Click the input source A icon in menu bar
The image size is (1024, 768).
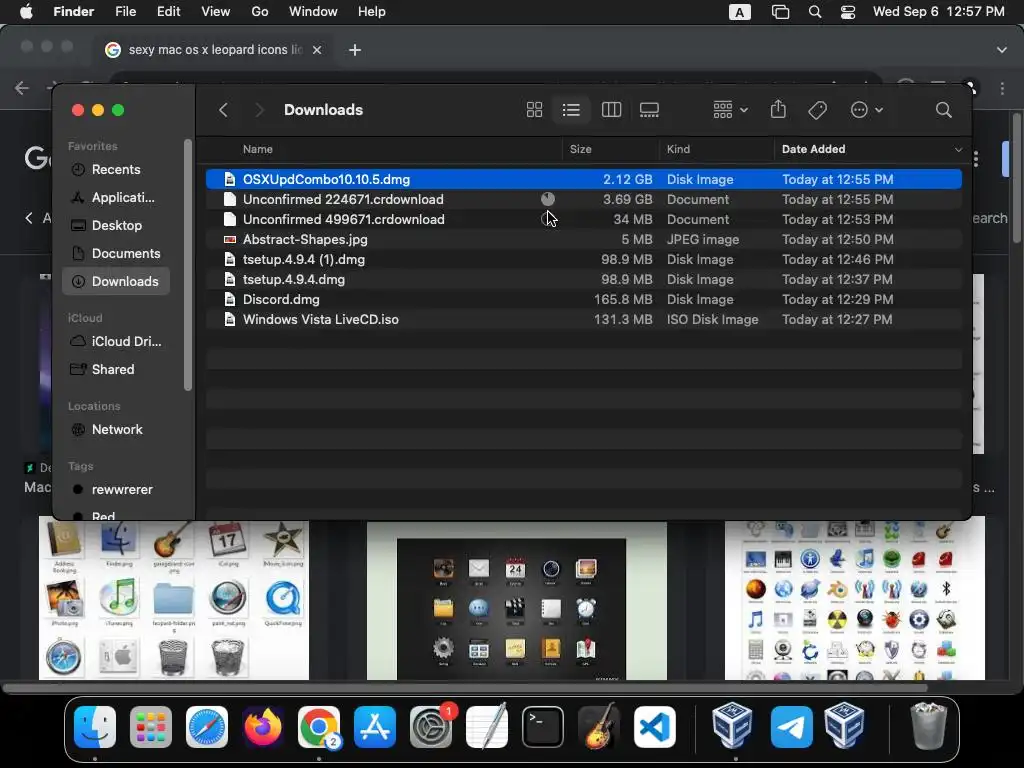[739, 12]
